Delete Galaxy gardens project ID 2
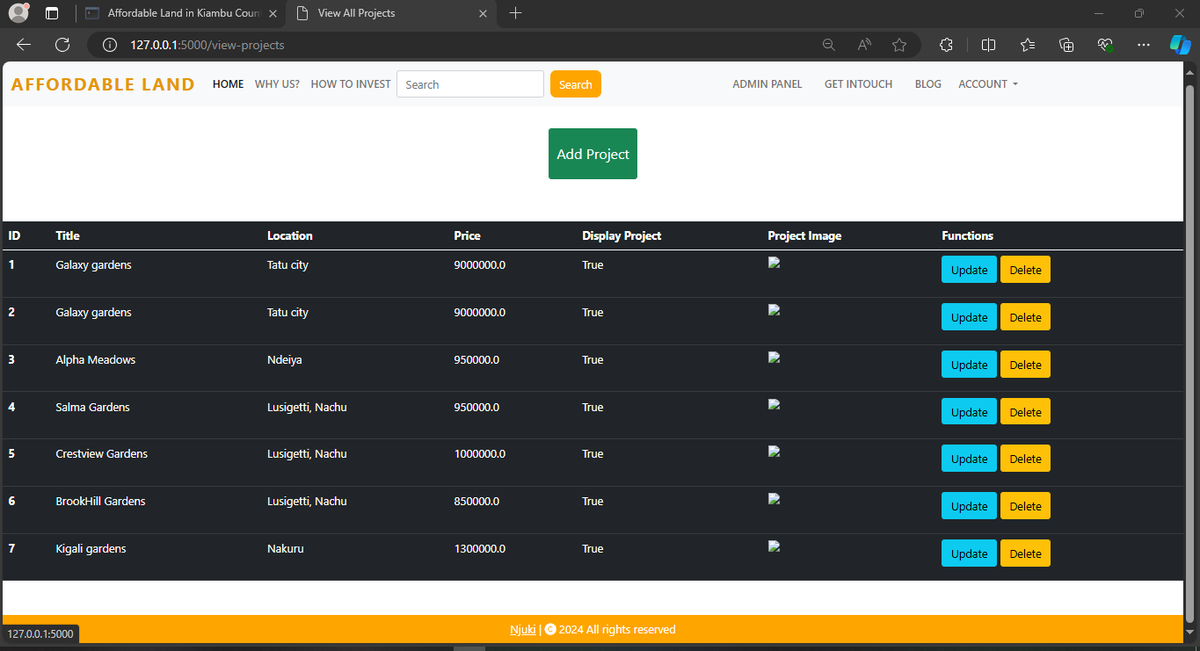1200x651 pixels. pos(1025,317)
